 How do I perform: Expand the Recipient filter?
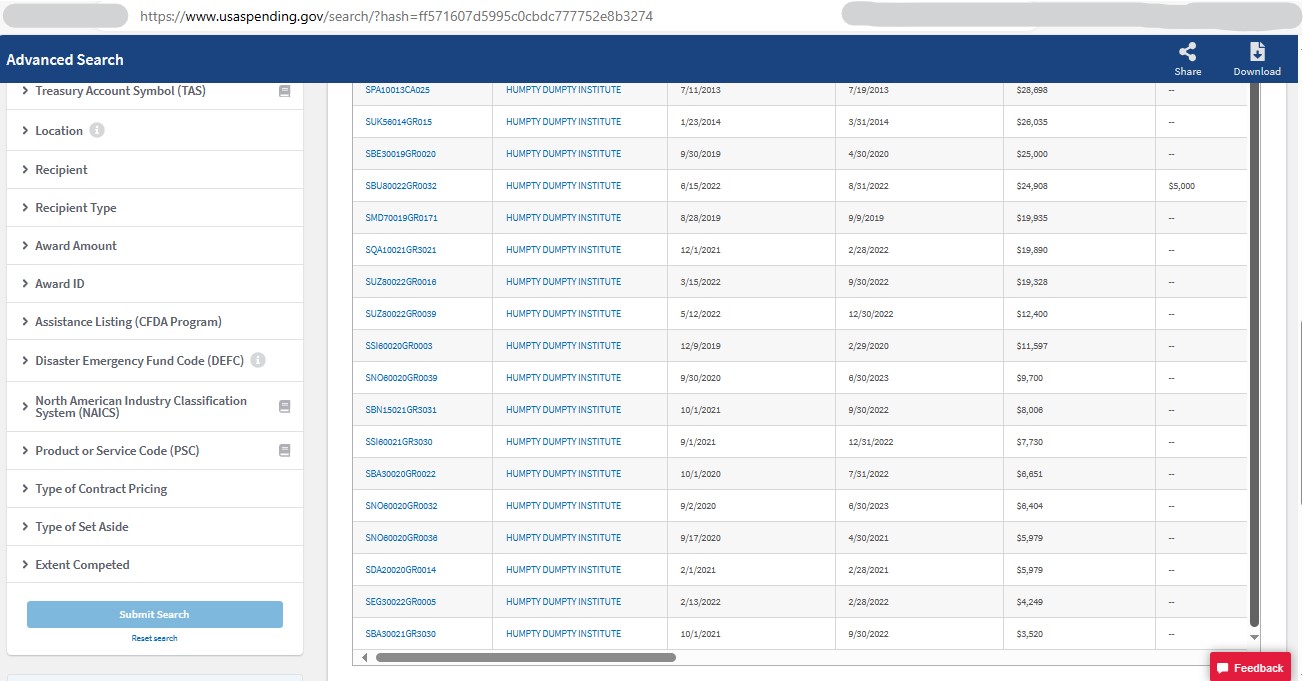click(61, 170)
